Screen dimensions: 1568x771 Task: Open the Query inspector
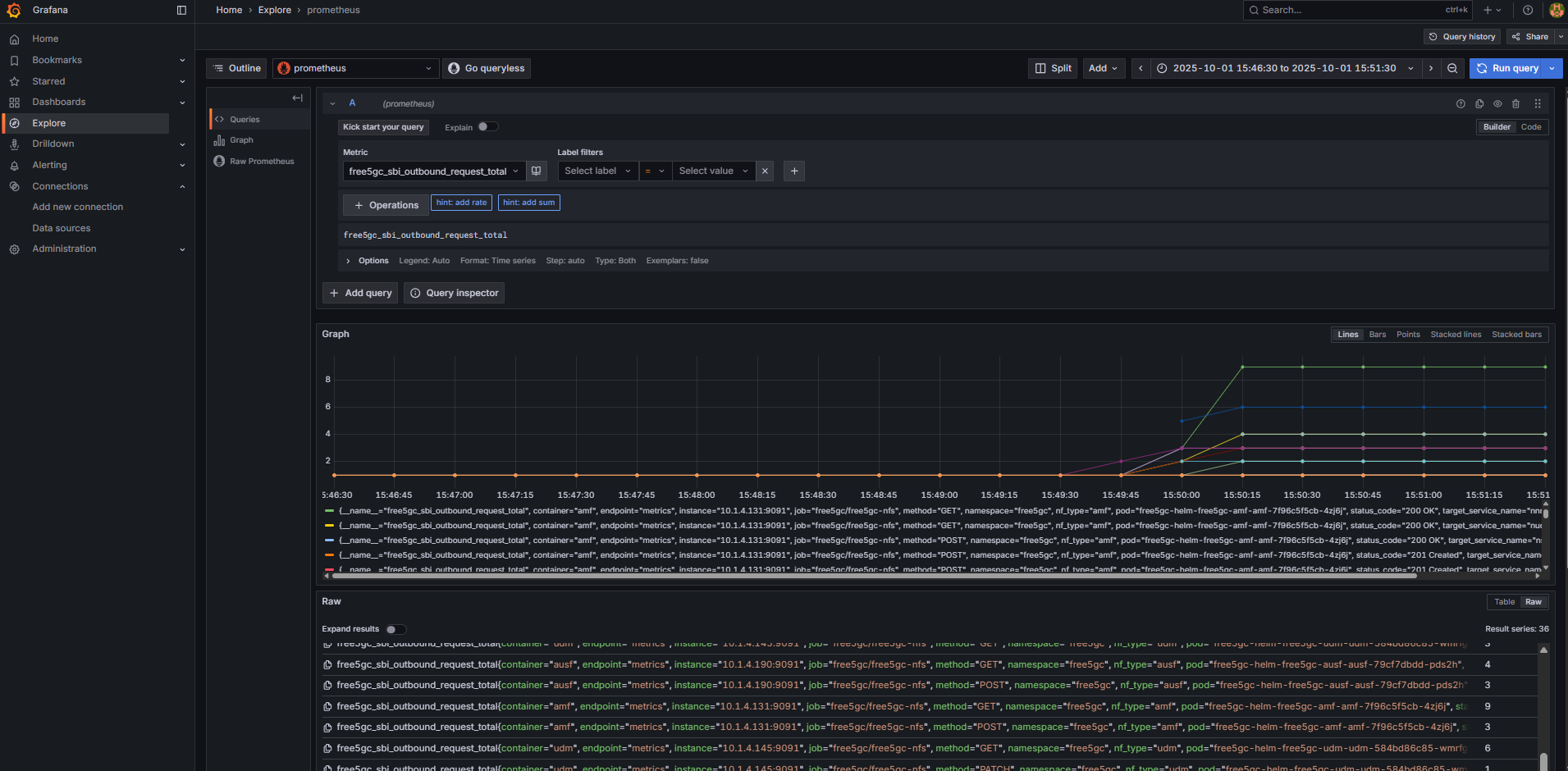point(454,294)
